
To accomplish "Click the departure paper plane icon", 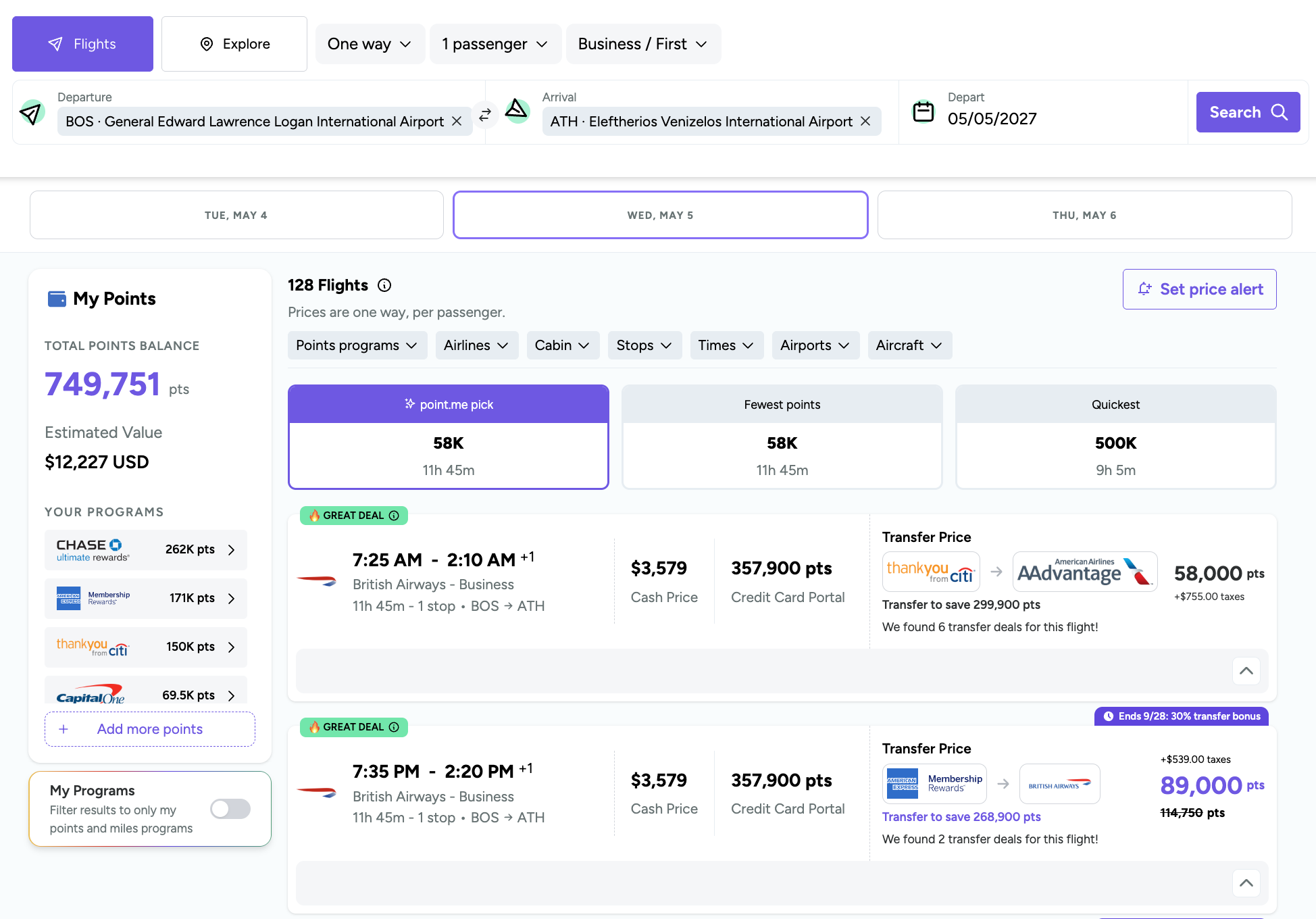I will pos(31,112).
